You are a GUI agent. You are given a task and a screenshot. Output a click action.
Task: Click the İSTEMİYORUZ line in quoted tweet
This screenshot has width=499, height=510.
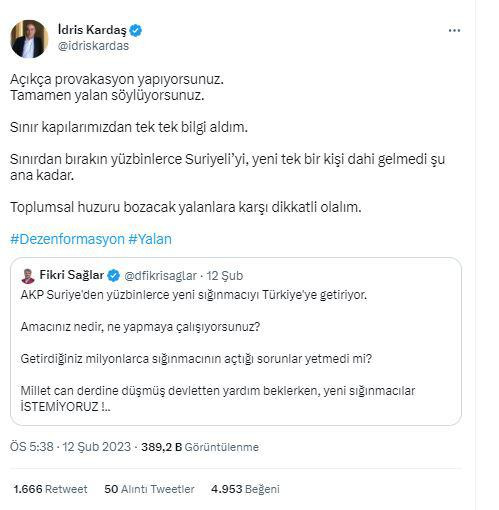coord(65,407)
